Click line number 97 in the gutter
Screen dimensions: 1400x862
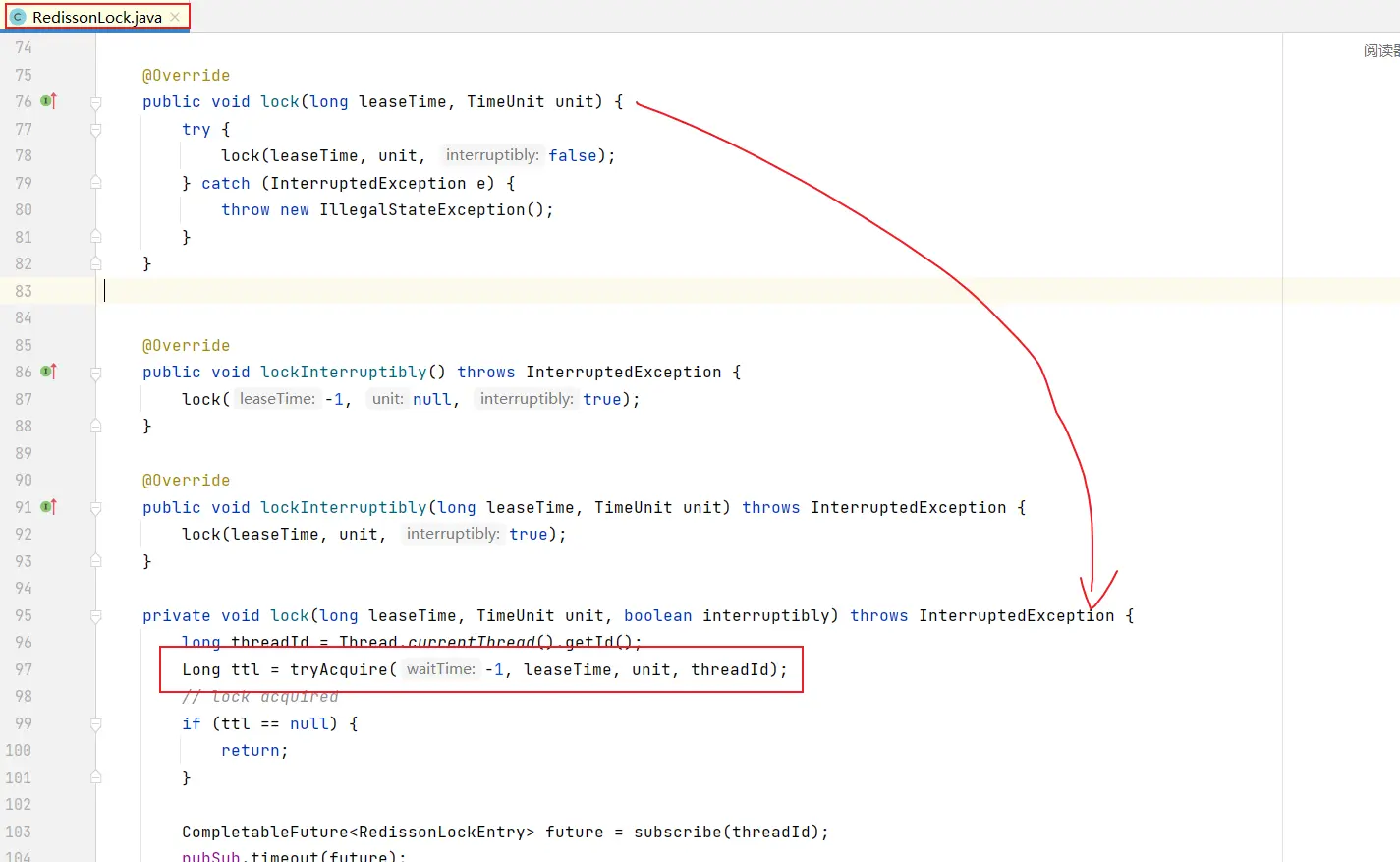pyautogui.click(x=24, y=669)
